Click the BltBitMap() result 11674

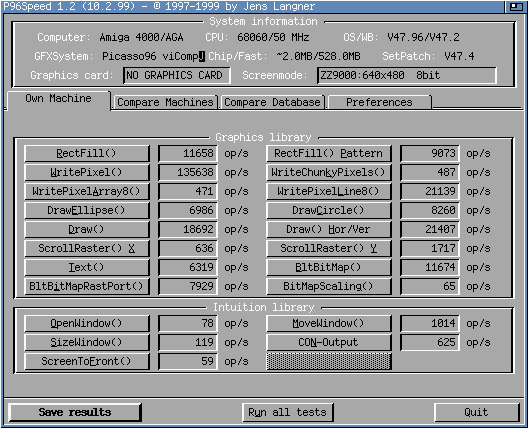click(x=430, y=267)
